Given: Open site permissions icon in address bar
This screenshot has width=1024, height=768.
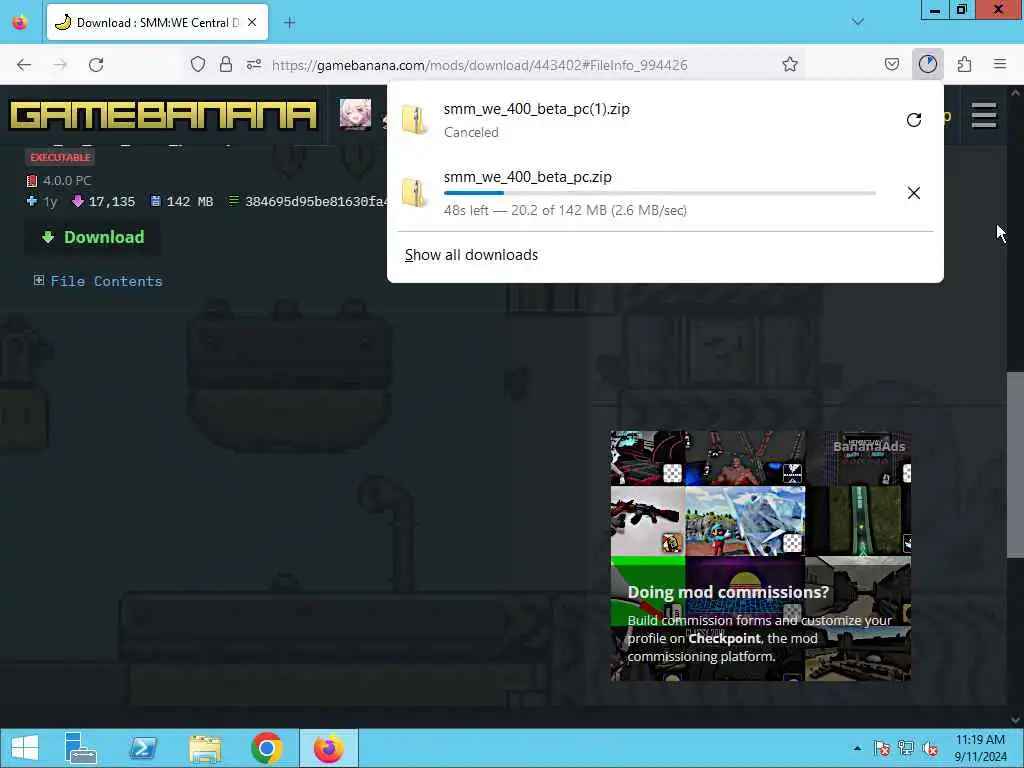Looking at the screenshot, I should 254,64.
